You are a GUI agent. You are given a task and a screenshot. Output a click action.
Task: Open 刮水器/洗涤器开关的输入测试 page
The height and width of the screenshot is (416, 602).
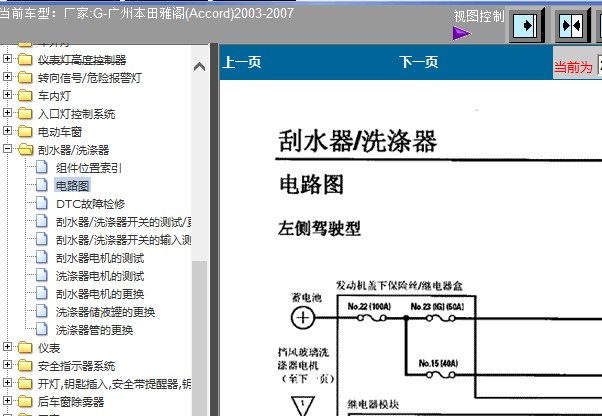123,240
